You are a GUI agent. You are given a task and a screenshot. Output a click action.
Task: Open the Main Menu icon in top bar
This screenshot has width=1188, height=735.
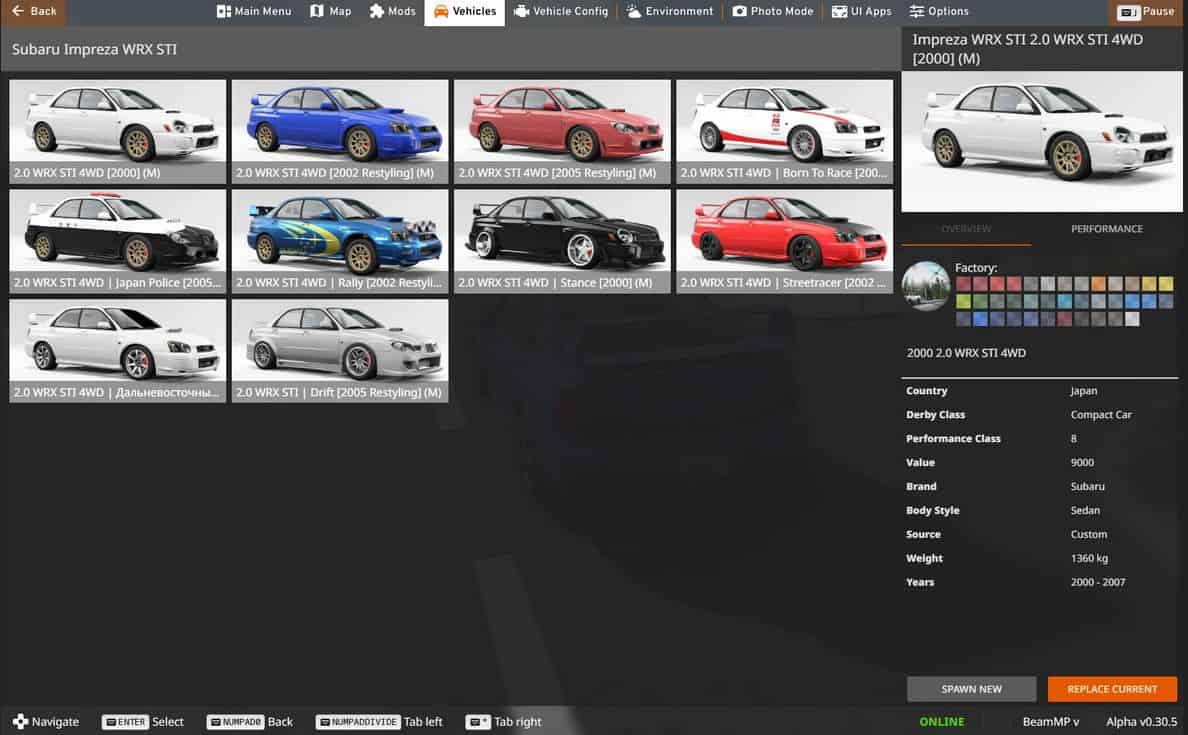(x=224, y=11)
